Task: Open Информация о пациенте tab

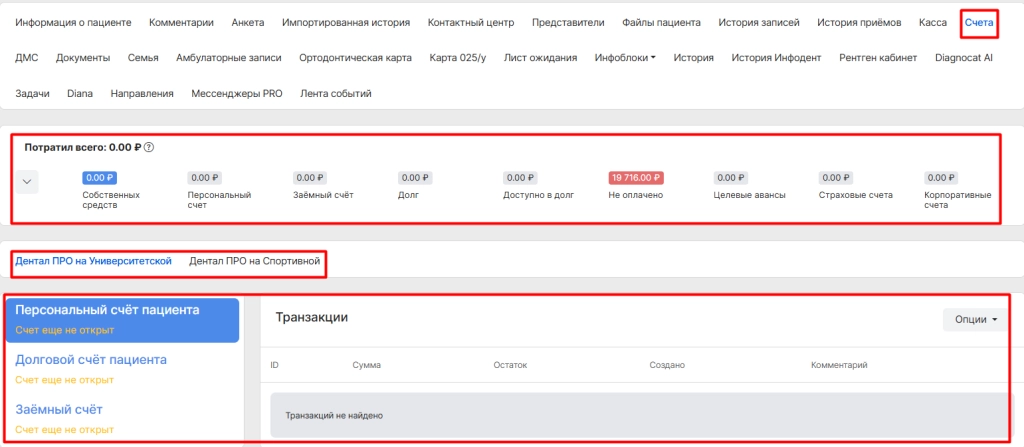Action: coord(73,22)
